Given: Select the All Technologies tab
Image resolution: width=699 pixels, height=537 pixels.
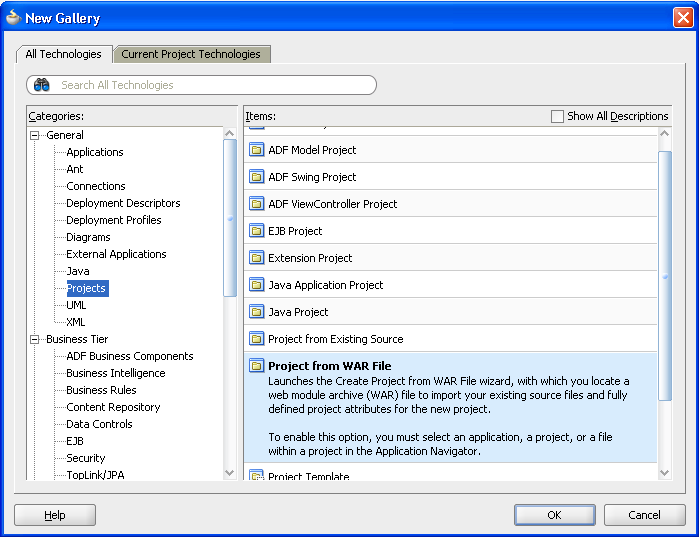Looking at the screenshot, I should click(63, 54).
